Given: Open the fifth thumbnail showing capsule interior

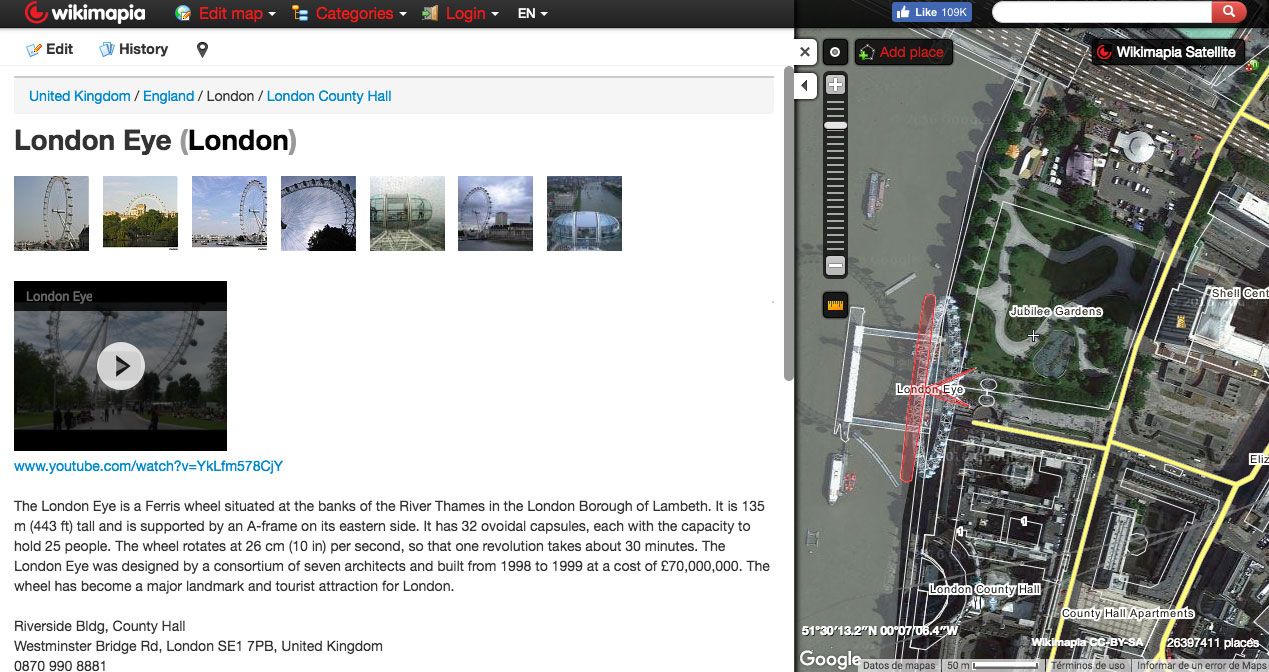Looking at the screenshot, I should [407, 213].
